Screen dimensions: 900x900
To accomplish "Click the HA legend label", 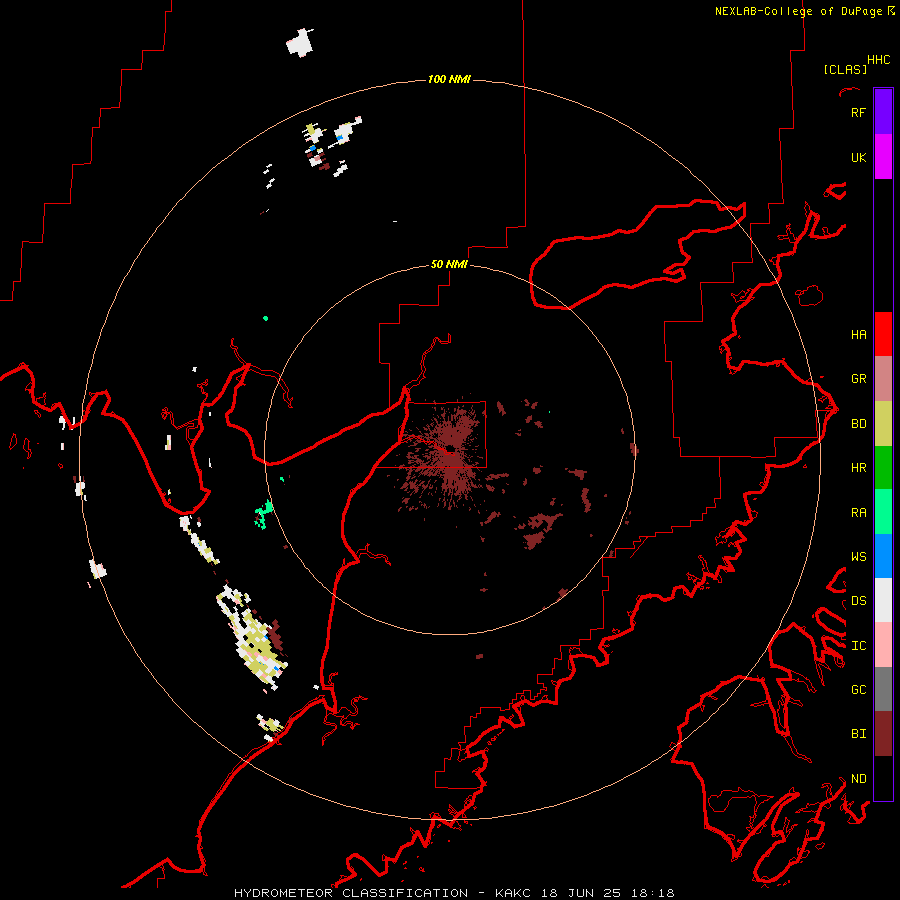I will [858, 334].
